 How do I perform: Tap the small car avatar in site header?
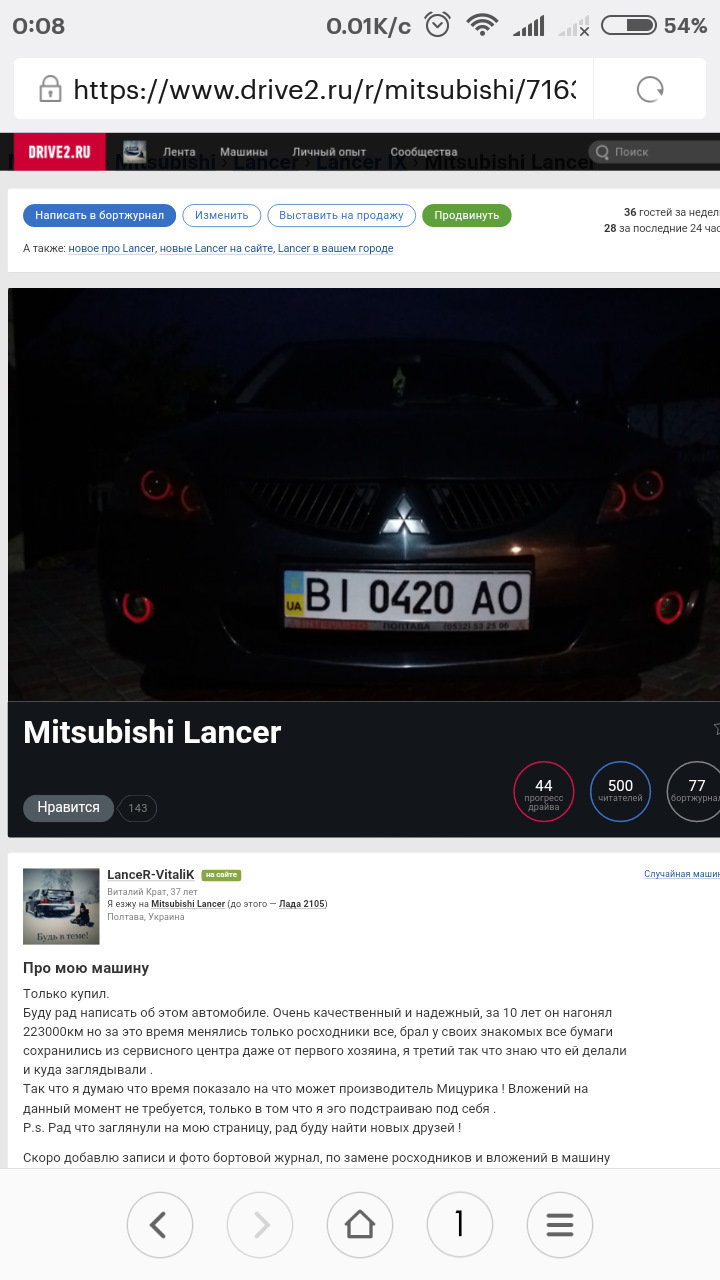coord(134,152)
